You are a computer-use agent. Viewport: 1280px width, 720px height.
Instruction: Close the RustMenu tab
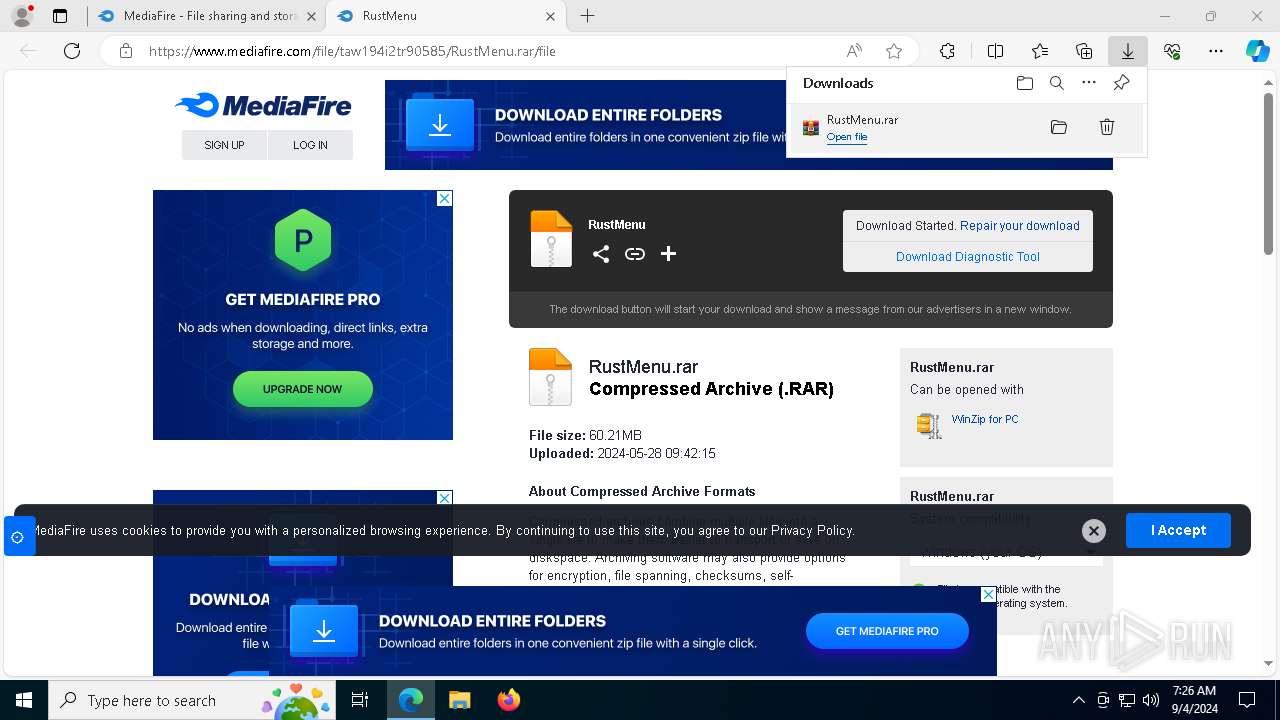coord(551,16)
